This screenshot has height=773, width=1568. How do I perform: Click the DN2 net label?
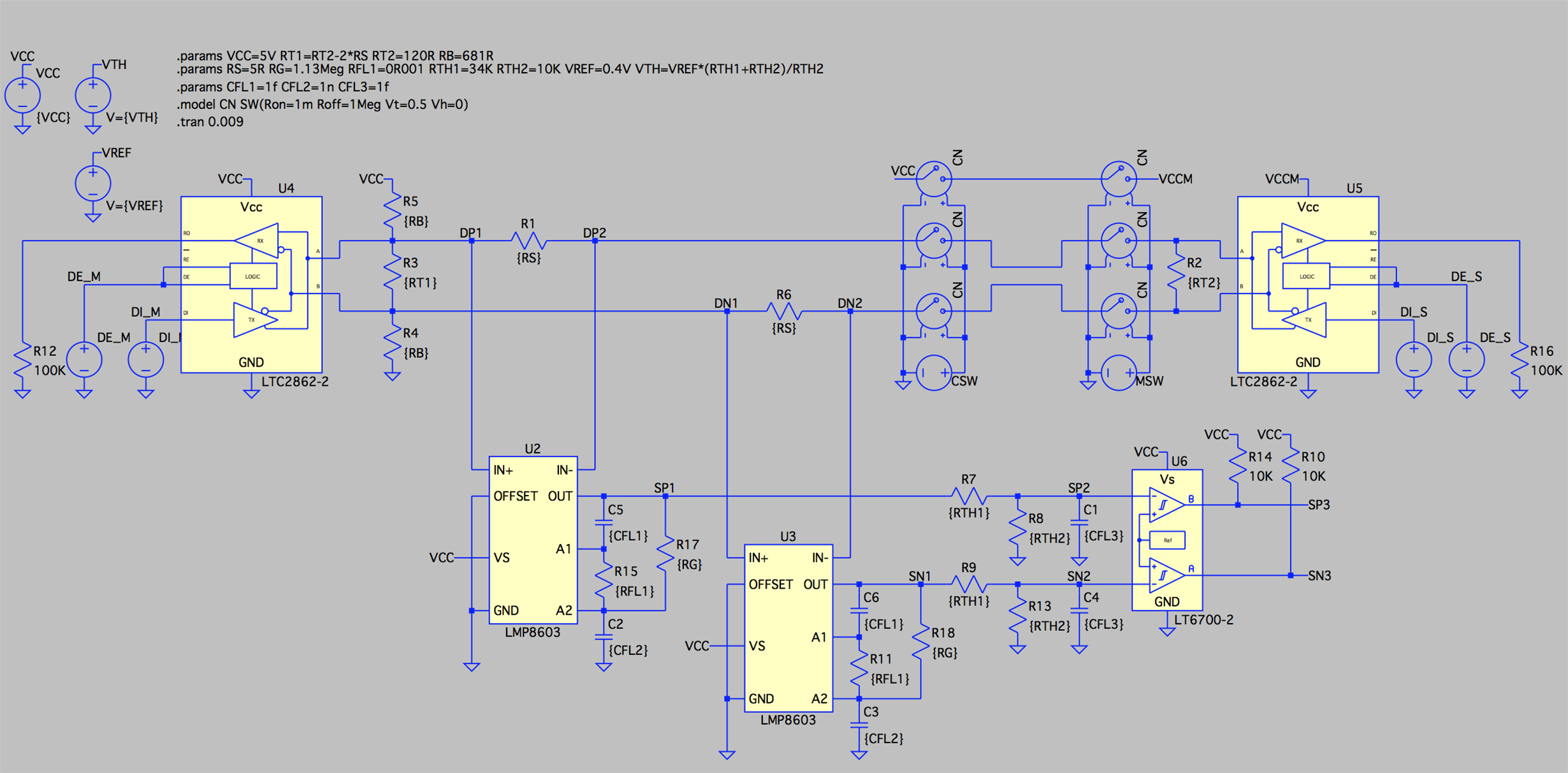pyautogui.click(x=850, y=303)
